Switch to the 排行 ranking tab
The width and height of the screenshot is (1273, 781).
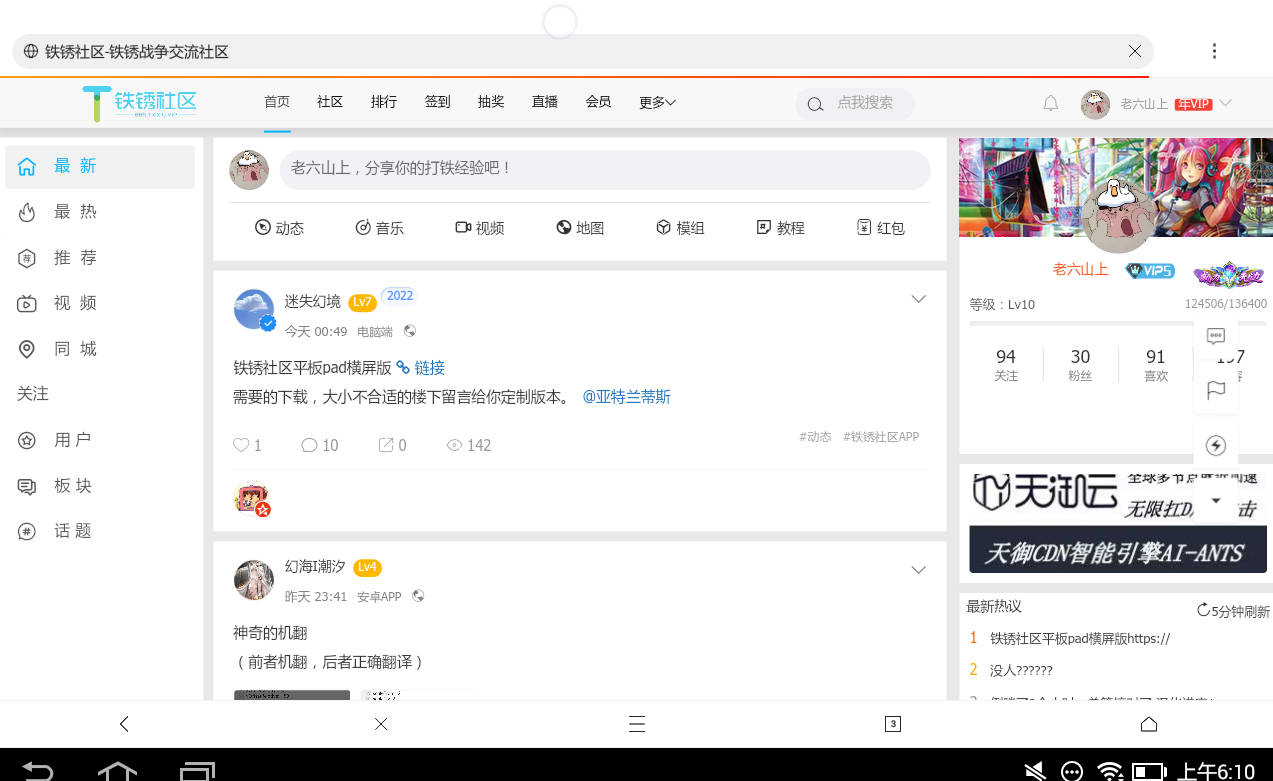click(384, 102)
